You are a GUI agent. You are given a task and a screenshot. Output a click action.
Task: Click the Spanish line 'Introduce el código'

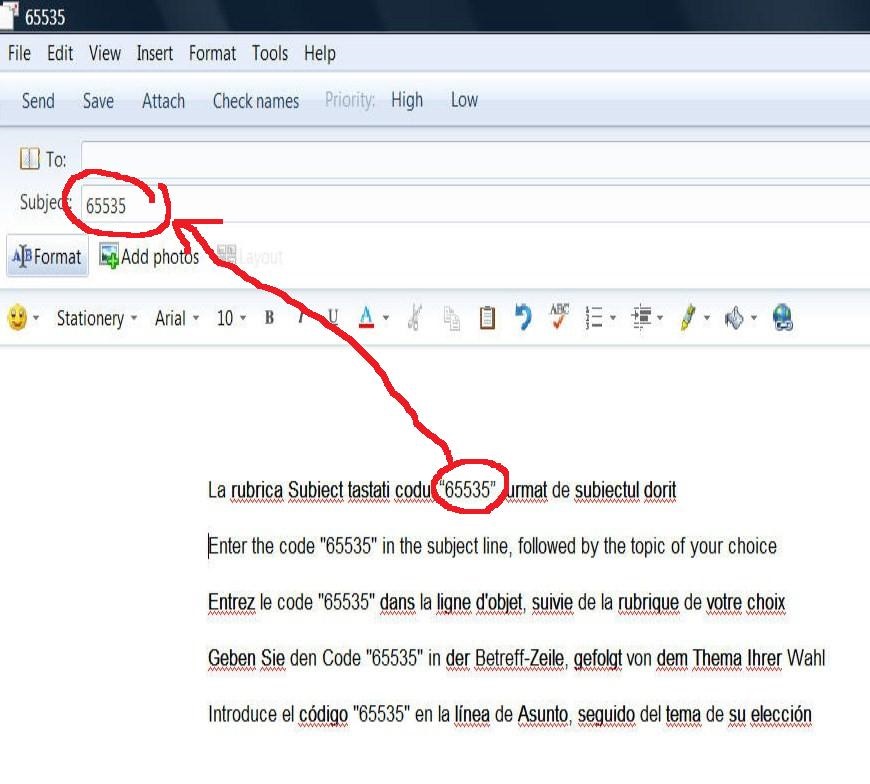pos(510,715)
